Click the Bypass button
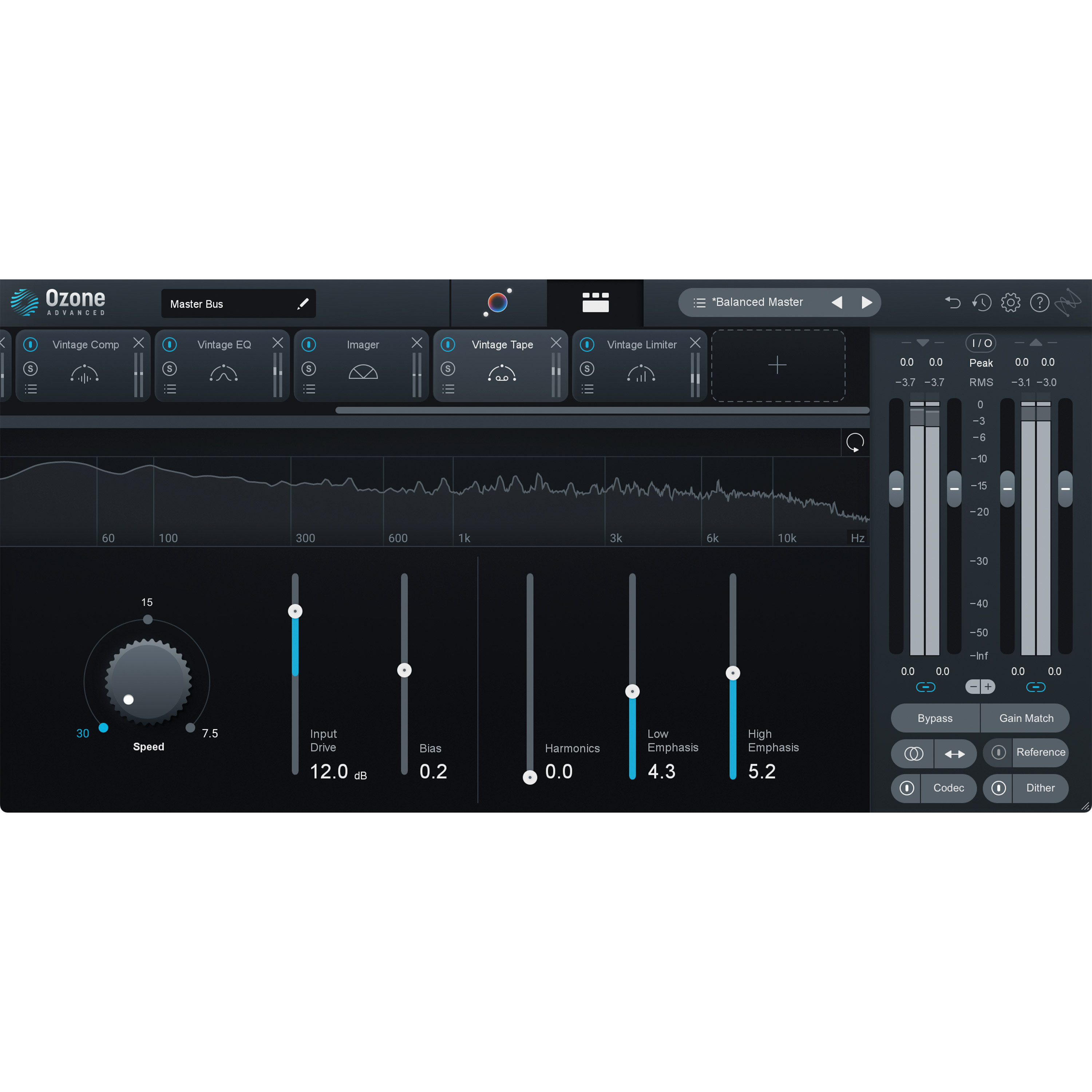The image size is (1092, 1092). click(x=935, y=718)
